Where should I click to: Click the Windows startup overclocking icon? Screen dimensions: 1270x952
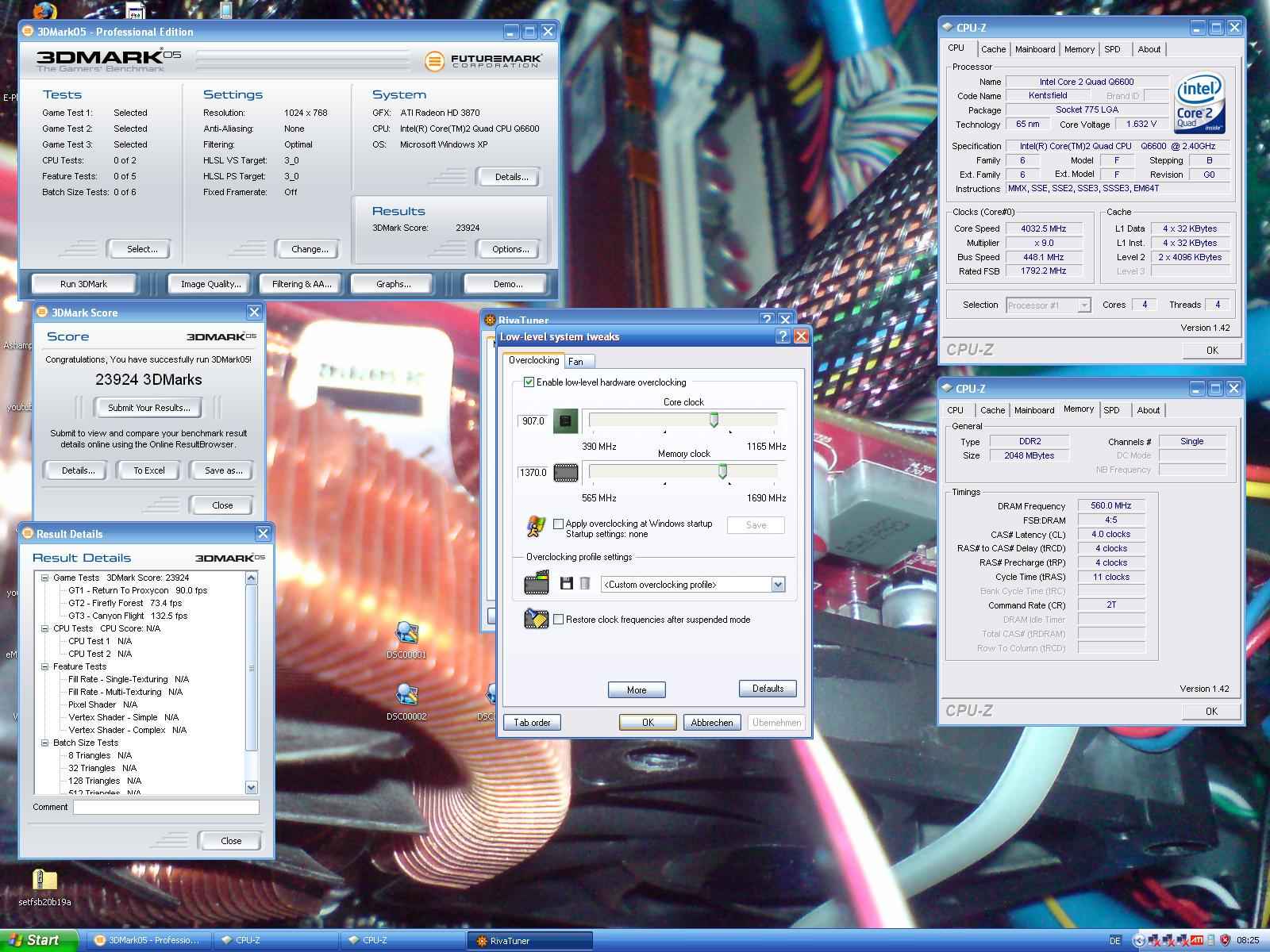(536, 526)
